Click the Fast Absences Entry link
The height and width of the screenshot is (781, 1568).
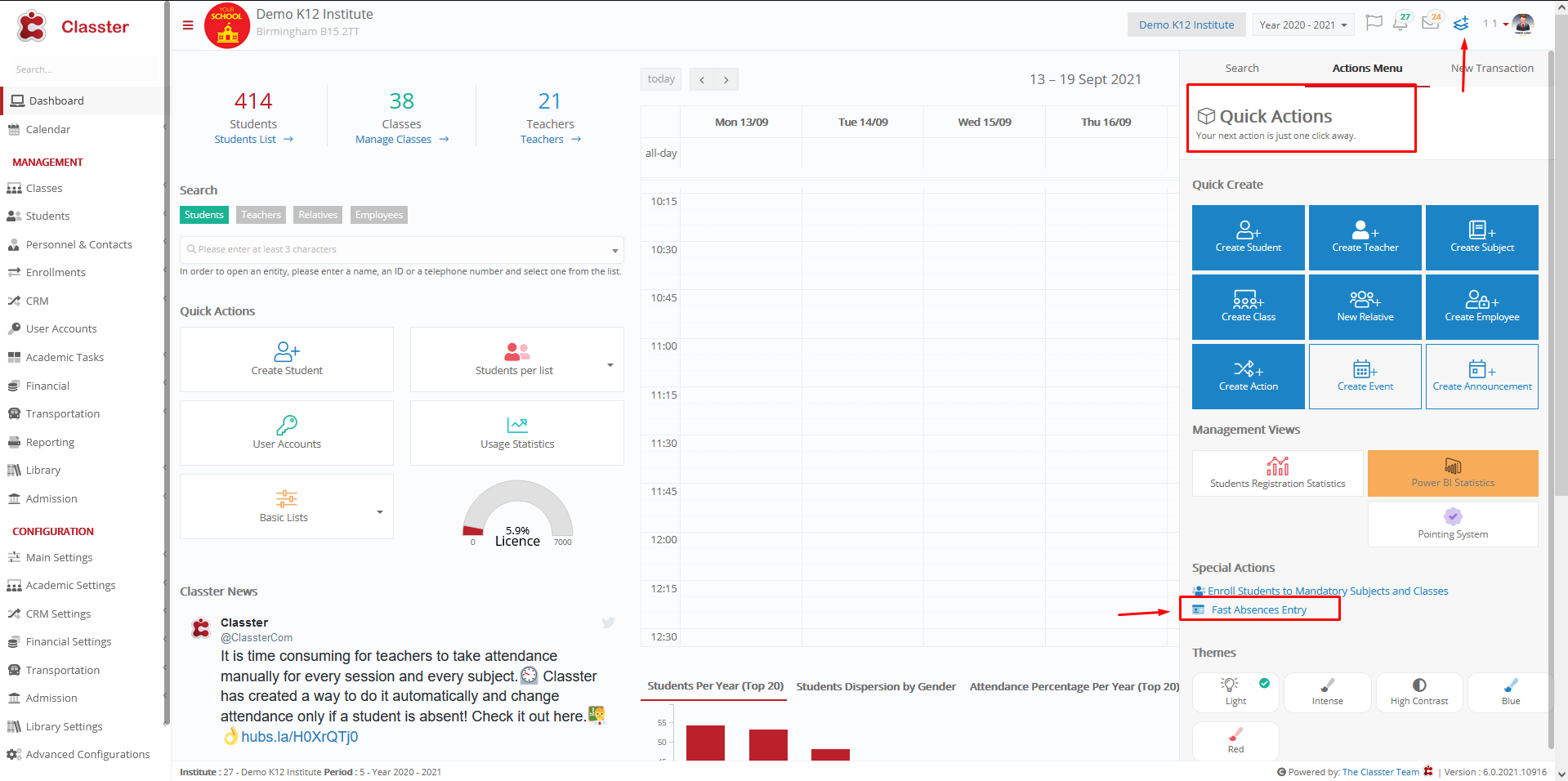point(1258,610)
